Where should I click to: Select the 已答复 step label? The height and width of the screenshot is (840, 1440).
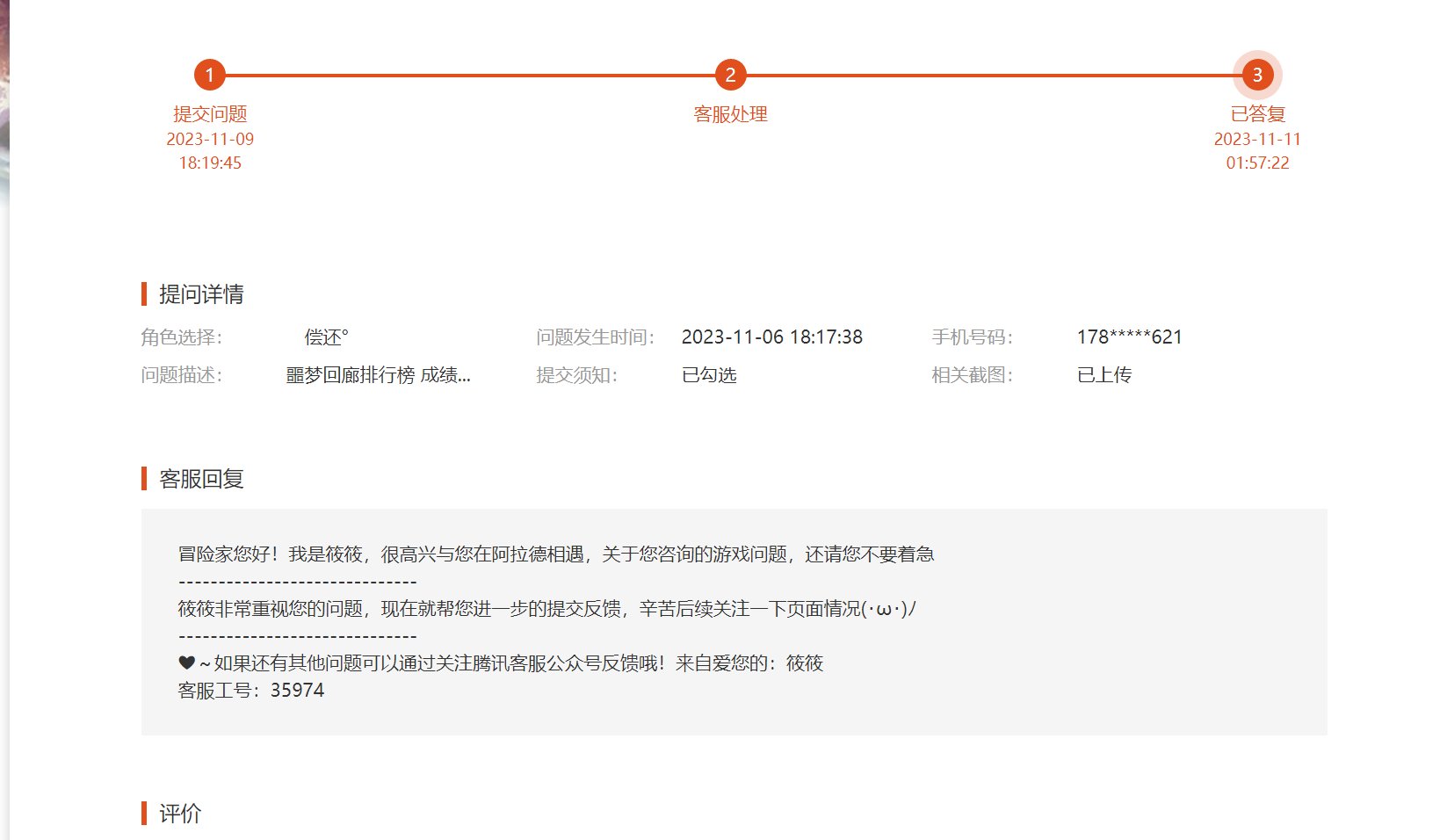click(x=1257, y=114)
